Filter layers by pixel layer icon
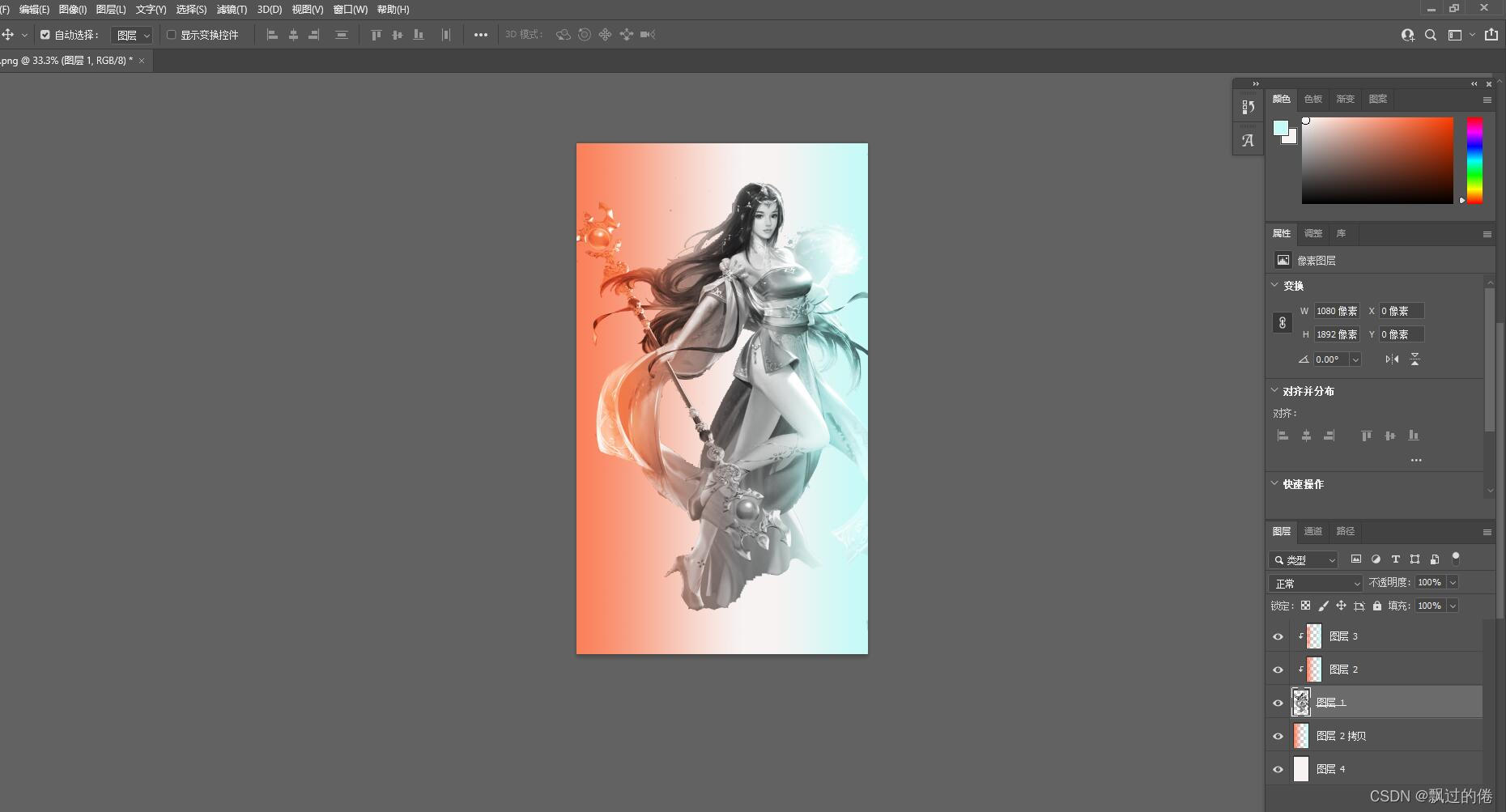The image size is (1506, 812). [1356, 559]
